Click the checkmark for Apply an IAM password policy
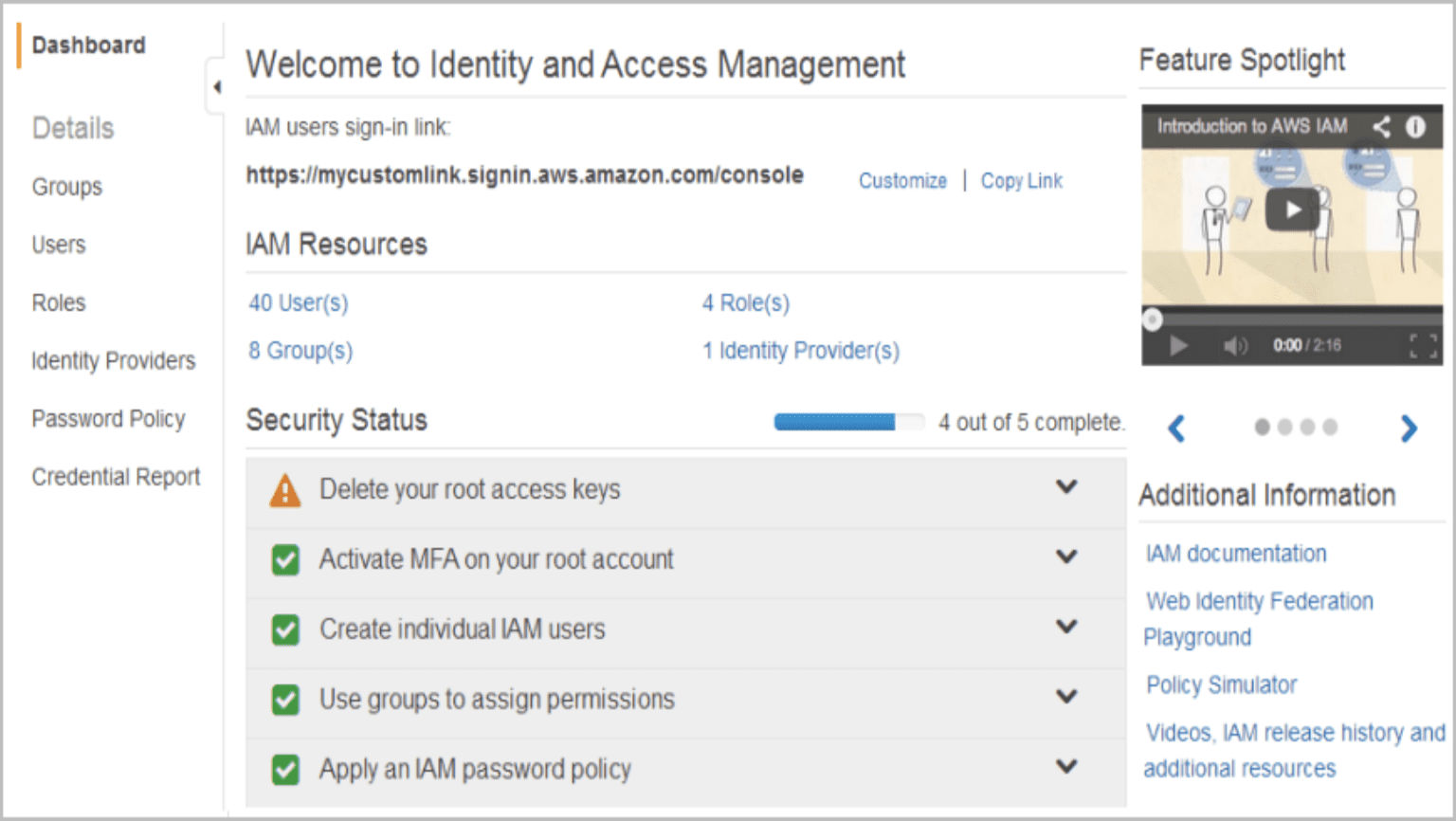1456x821 pixels. pos(285,769)
